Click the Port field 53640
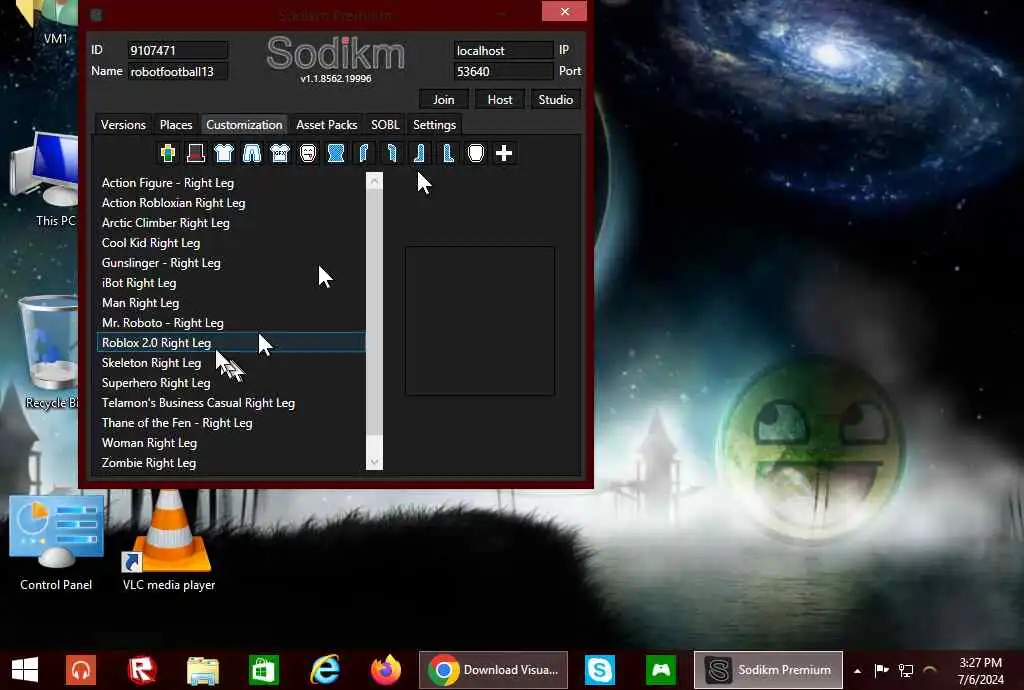Viewport: 1024px width, 690px height. coord(504,71)
